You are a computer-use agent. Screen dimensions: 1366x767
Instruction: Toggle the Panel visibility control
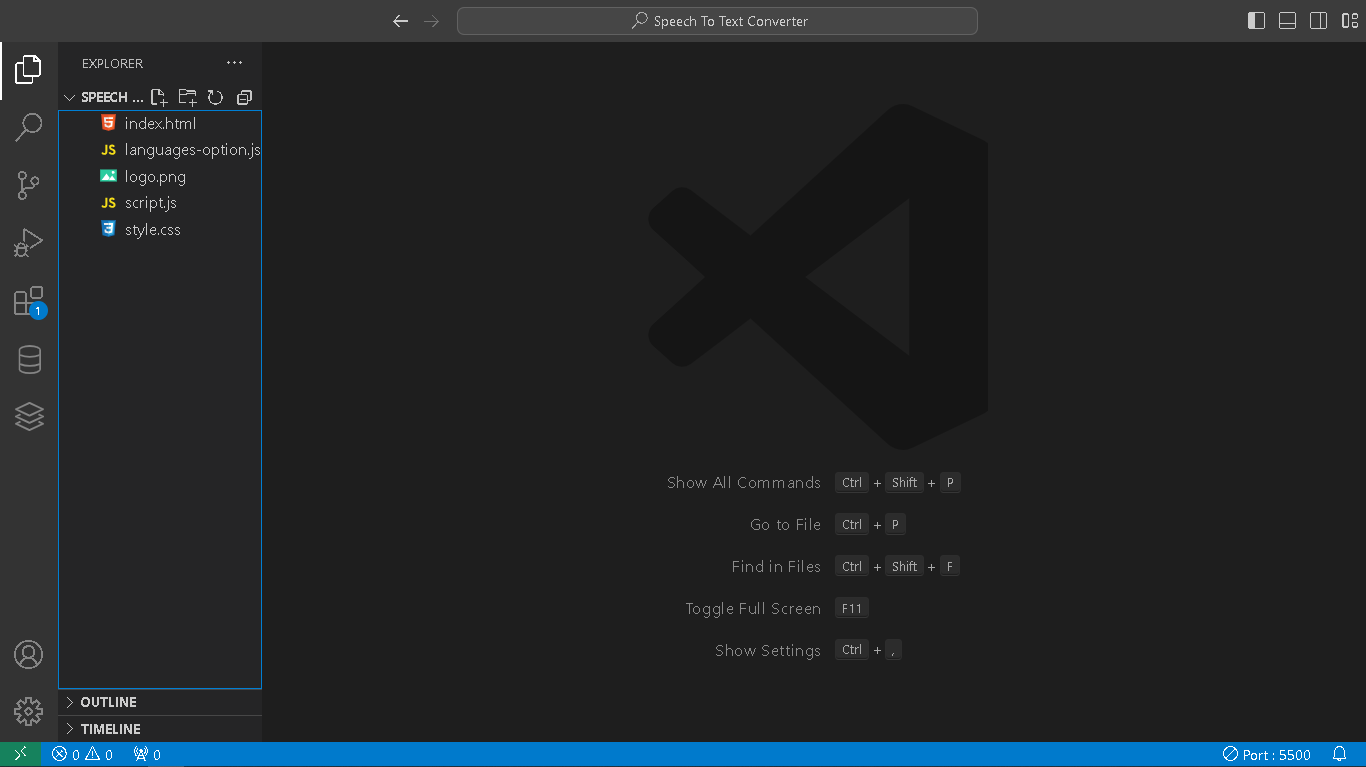click(x=1287, y=20)
